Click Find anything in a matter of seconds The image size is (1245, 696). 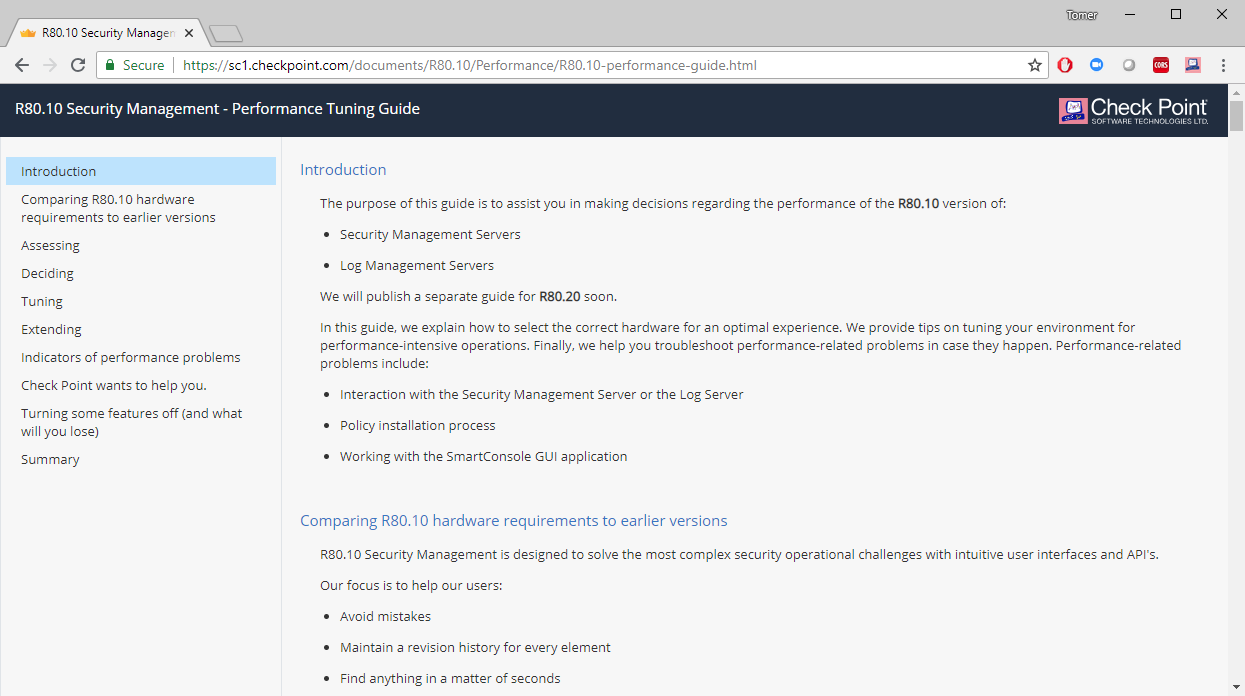click(450, 678)
